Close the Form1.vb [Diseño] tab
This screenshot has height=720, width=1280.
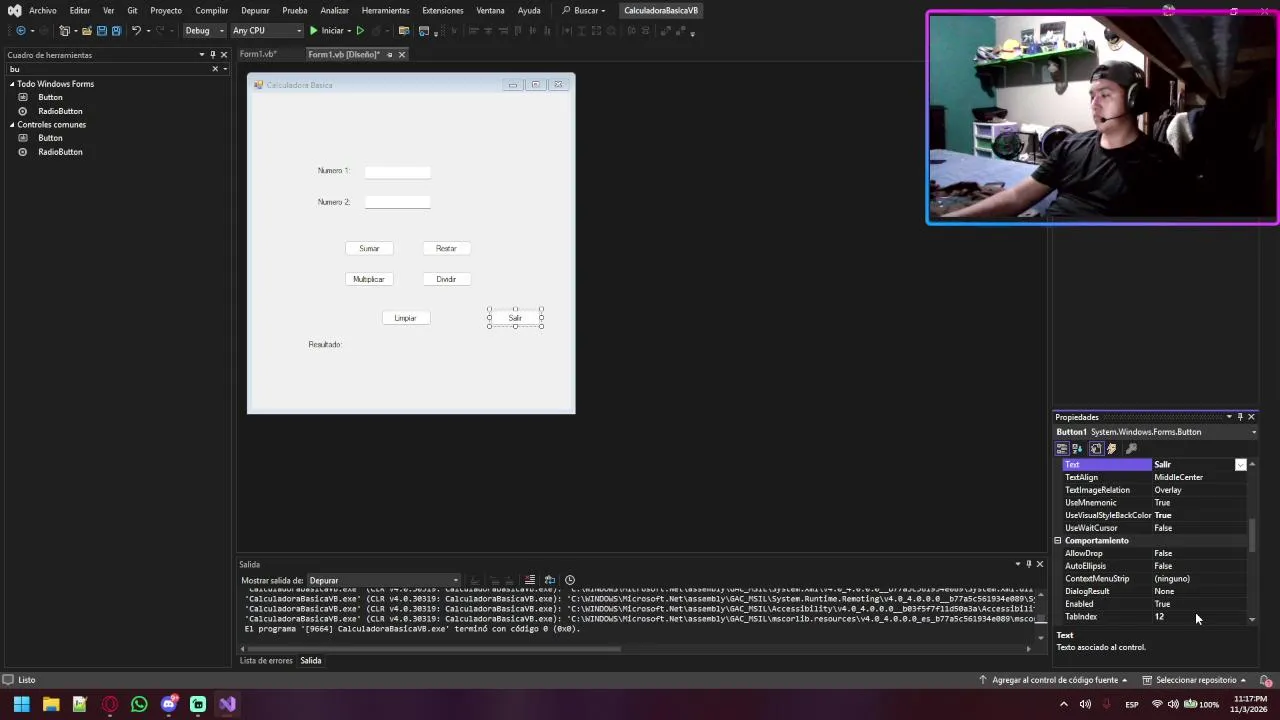tap(402, 54)
